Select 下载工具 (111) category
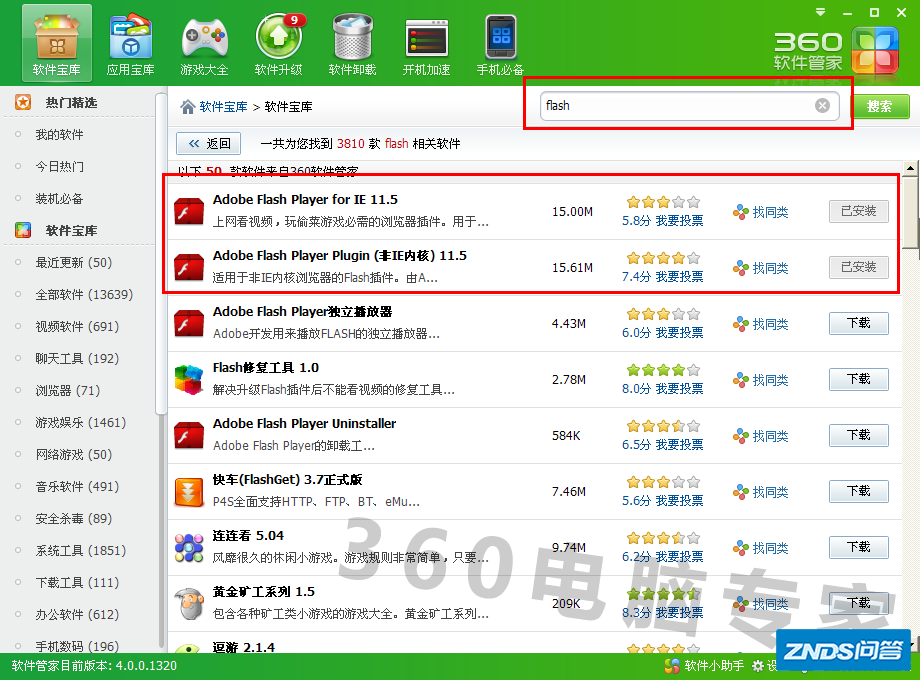The height and width of the screenshot is (680, 920). coord(77,583)
